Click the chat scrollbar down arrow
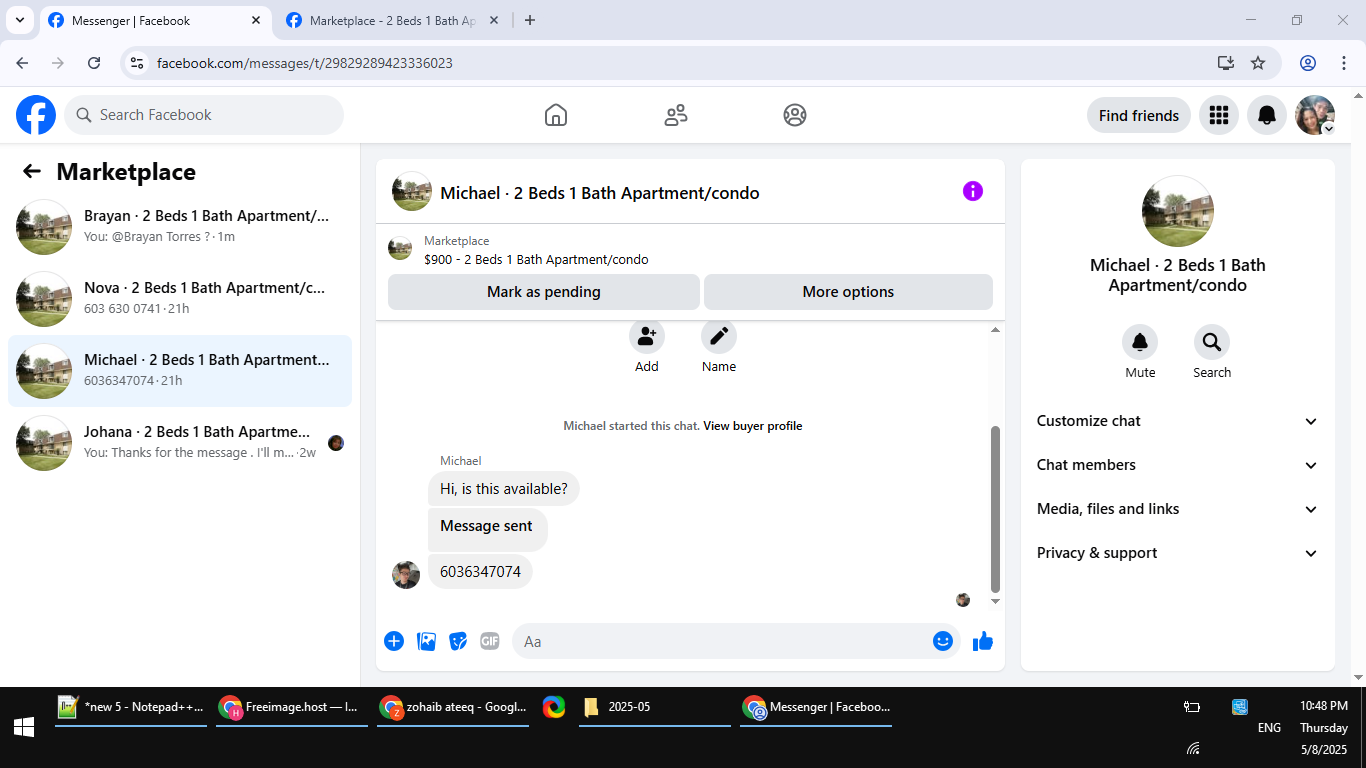The height and width of the screenshot is (768, 1366). tap(995, 601)
